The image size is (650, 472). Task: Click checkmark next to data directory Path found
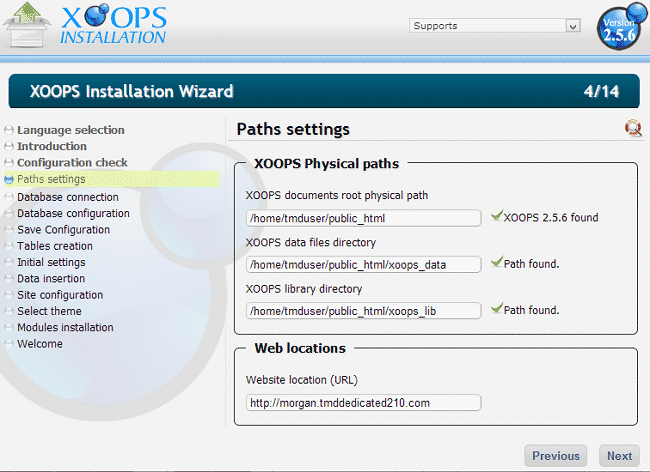click(496, 263)
